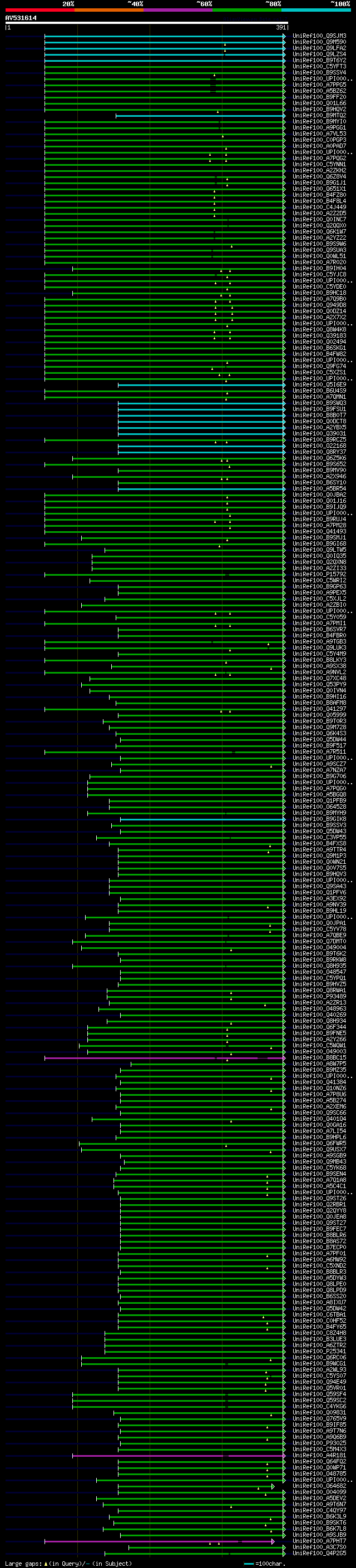The width and height of the screenshot is (356, 1568).
Task: Select the UniRef100_A9PGG1 label
Action: click(x=319, y=128)
